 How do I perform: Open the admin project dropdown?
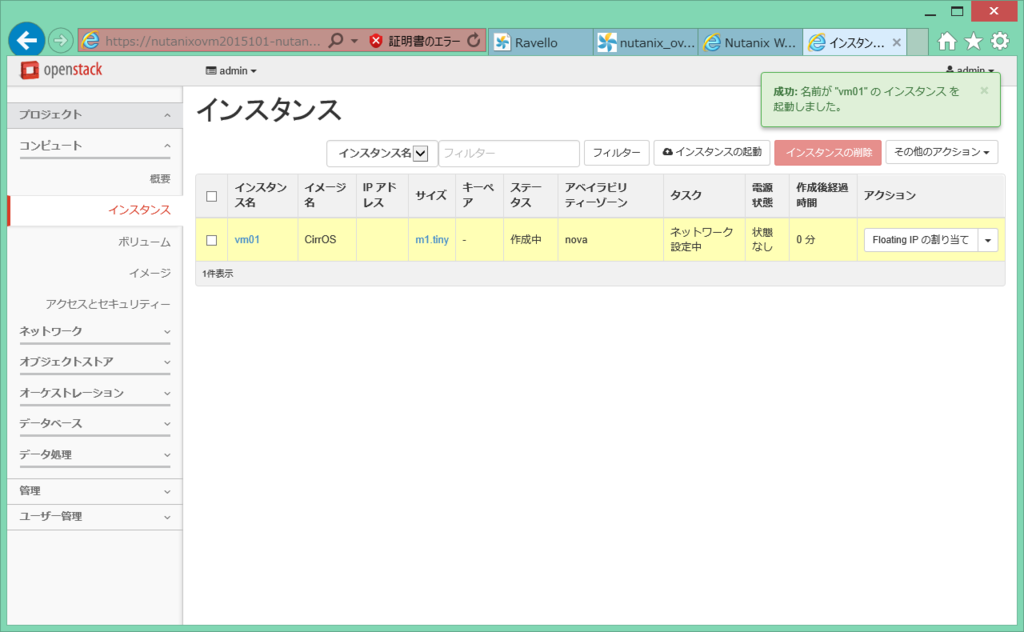click(x=231, y=71)
